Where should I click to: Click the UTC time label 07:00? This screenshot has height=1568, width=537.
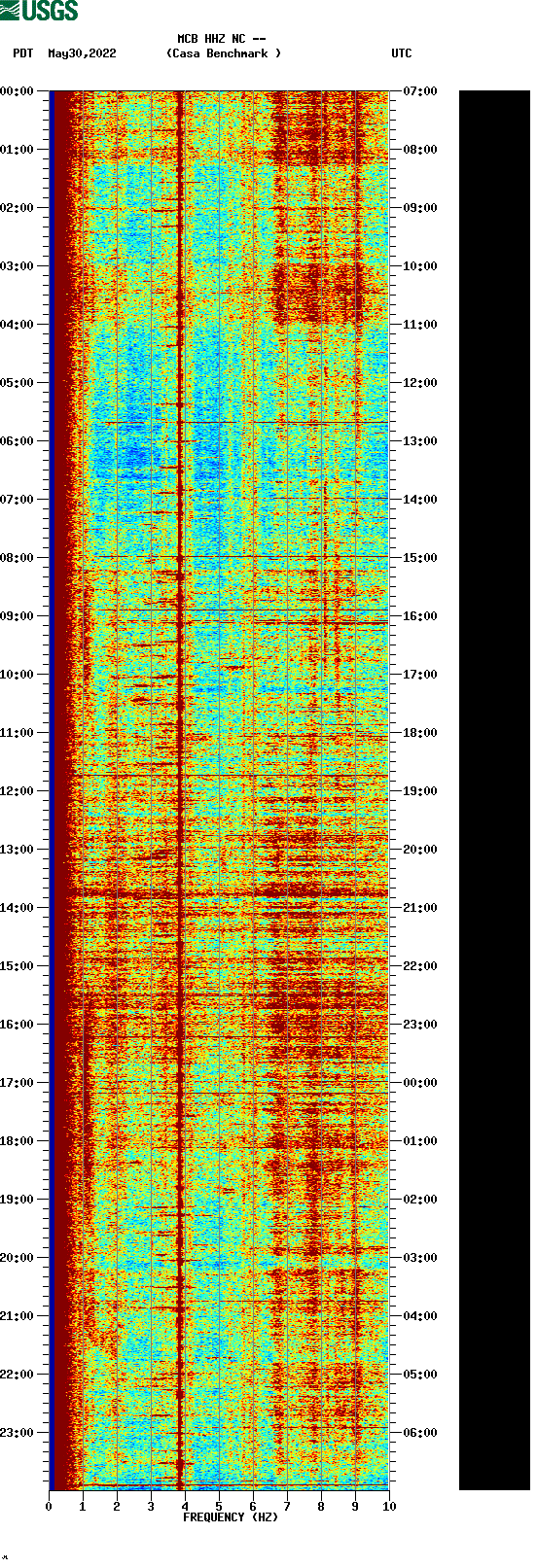420,91
